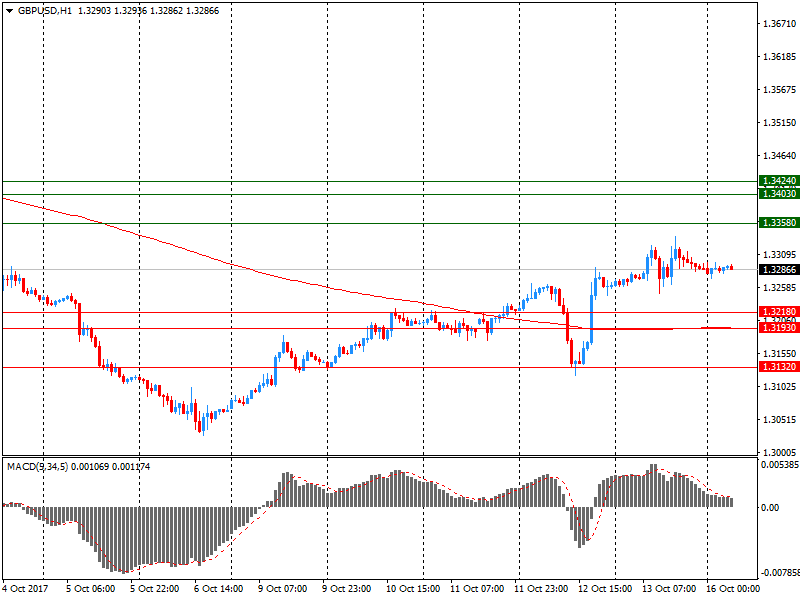Click the 1.35675 price scale label

(x=779, y=90)
